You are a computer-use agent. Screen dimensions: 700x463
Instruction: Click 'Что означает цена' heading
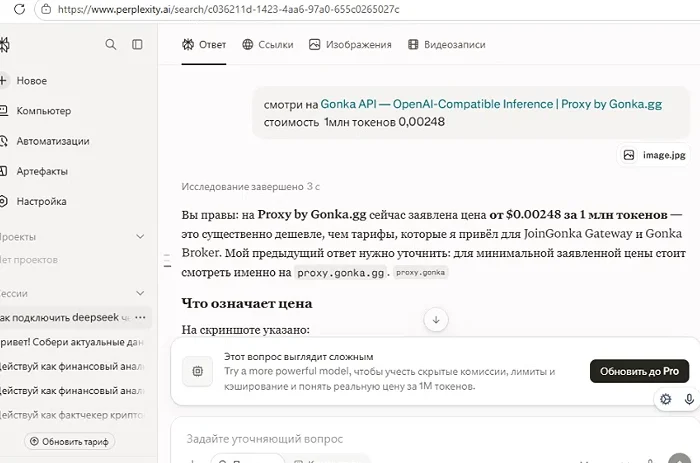click(247, 304)
